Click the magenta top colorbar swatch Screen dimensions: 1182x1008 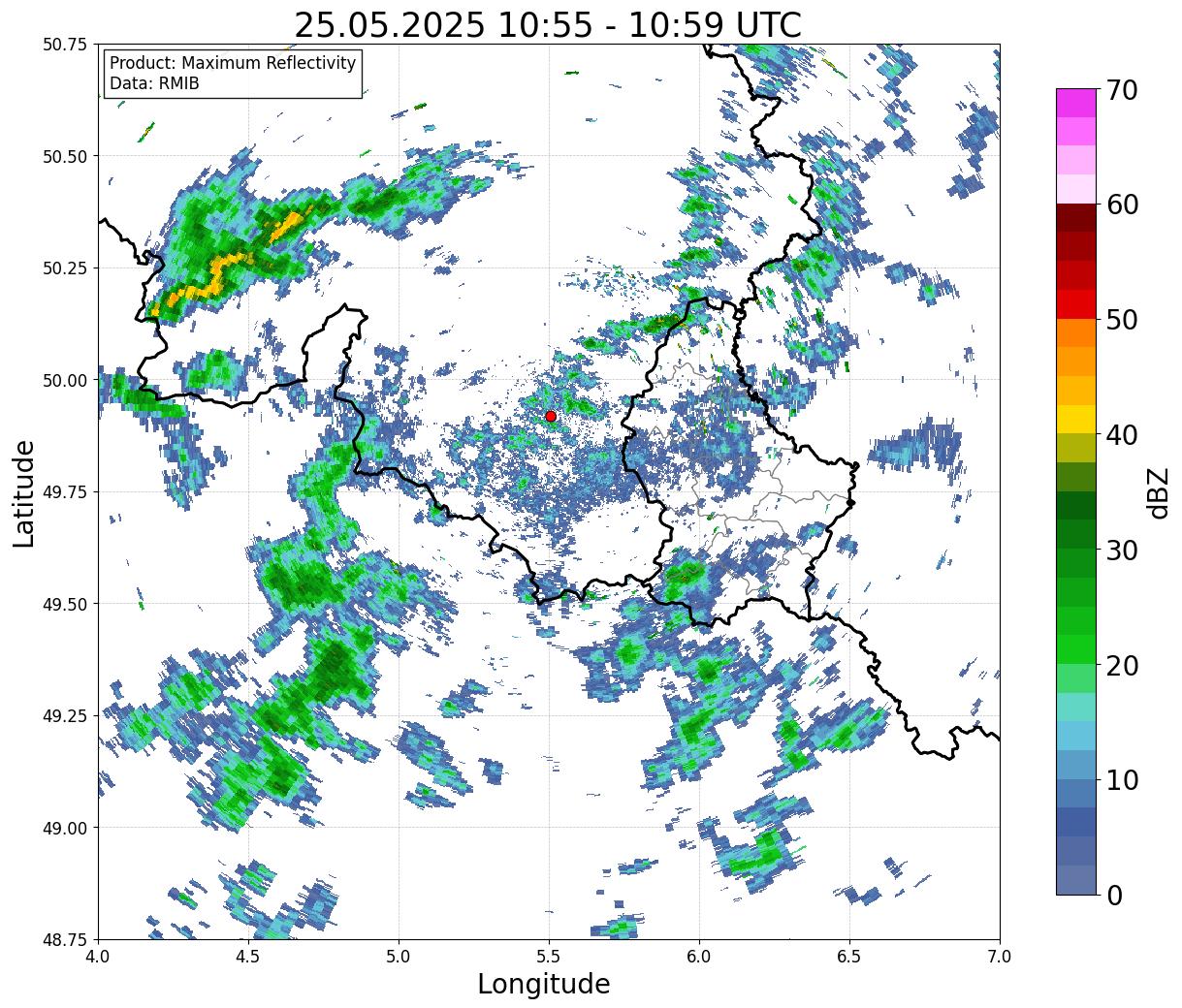[1076, 103]
